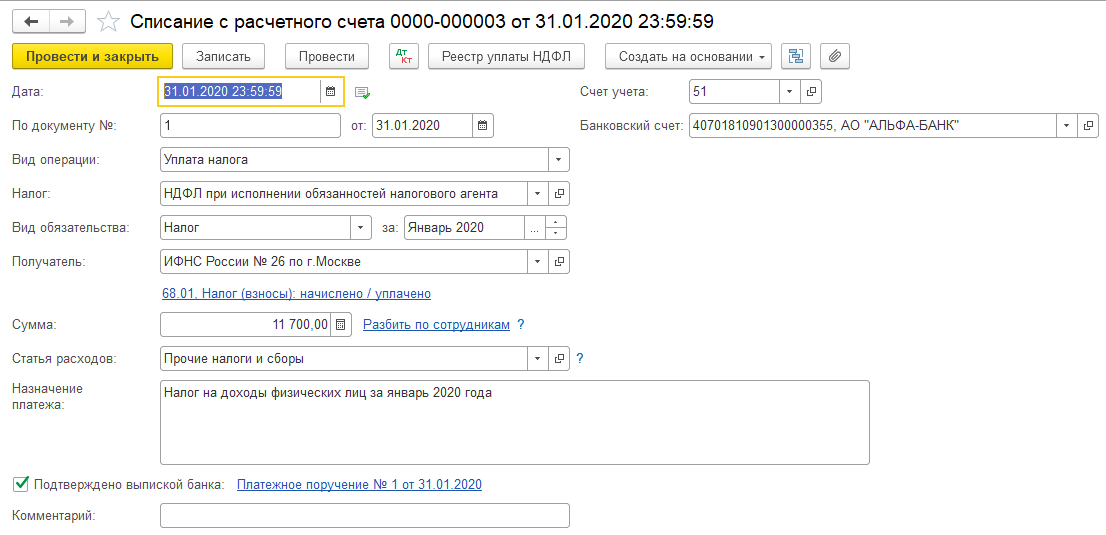Click the back navigation arrow
1106x535 pixels.
(x=31, y=21)
